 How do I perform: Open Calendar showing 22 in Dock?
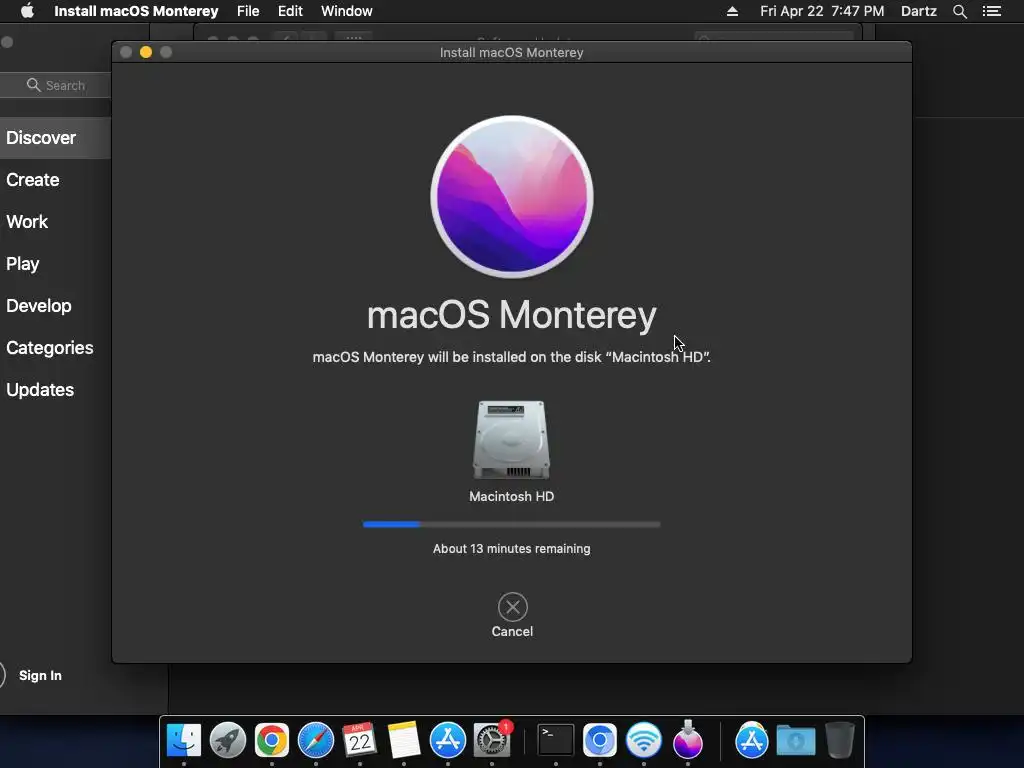click(x=359, y=740)
